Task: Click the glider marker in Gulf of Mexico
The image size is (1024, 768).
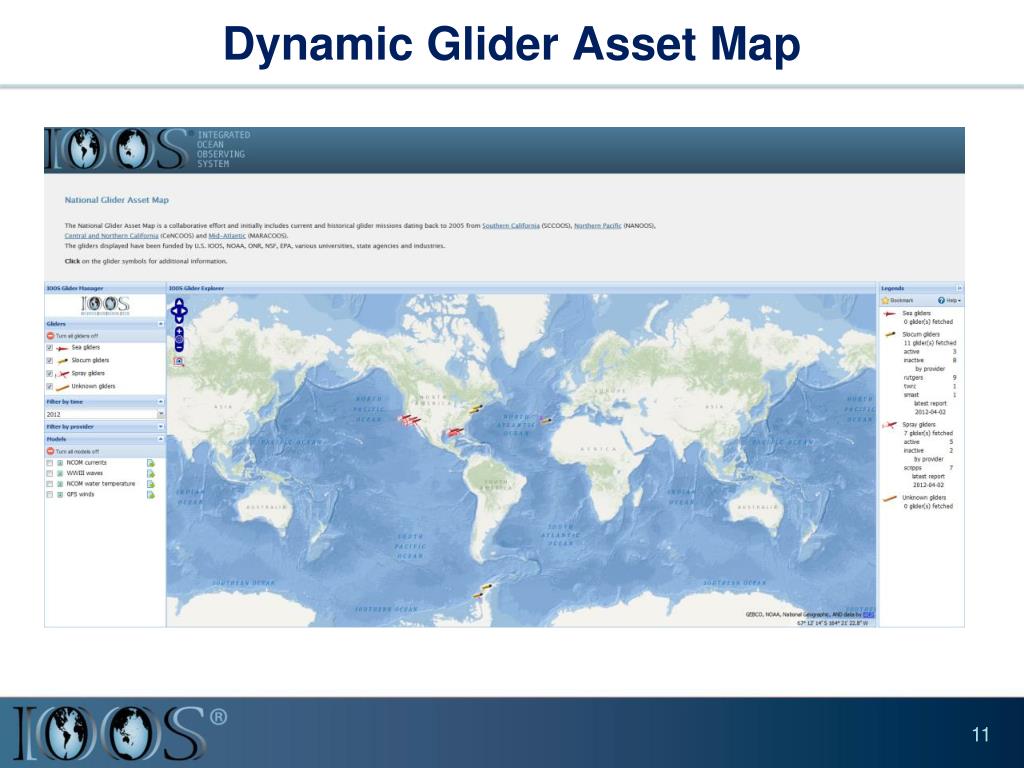Action: click(455, 432)
